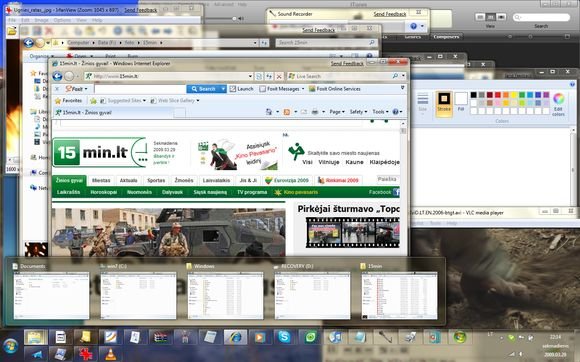Click the Send Feedback link in IE title bar
Viewport: 580px width, 362px height.
click(347, 64)
